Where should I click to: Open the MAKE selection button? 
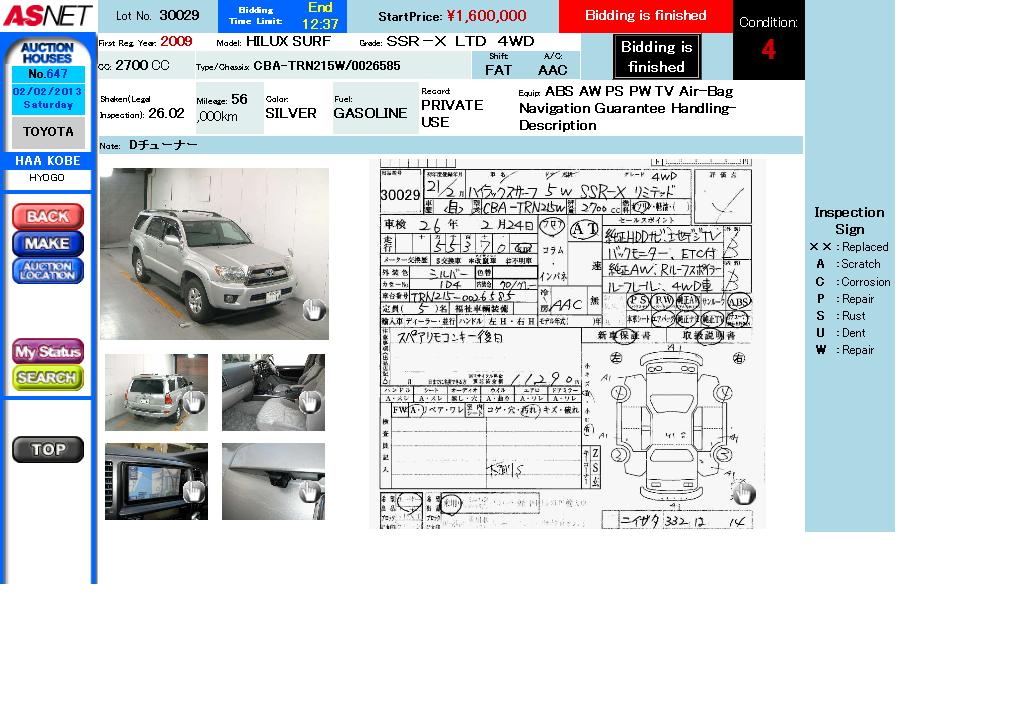pyautogui.click(x=47, y=243)
